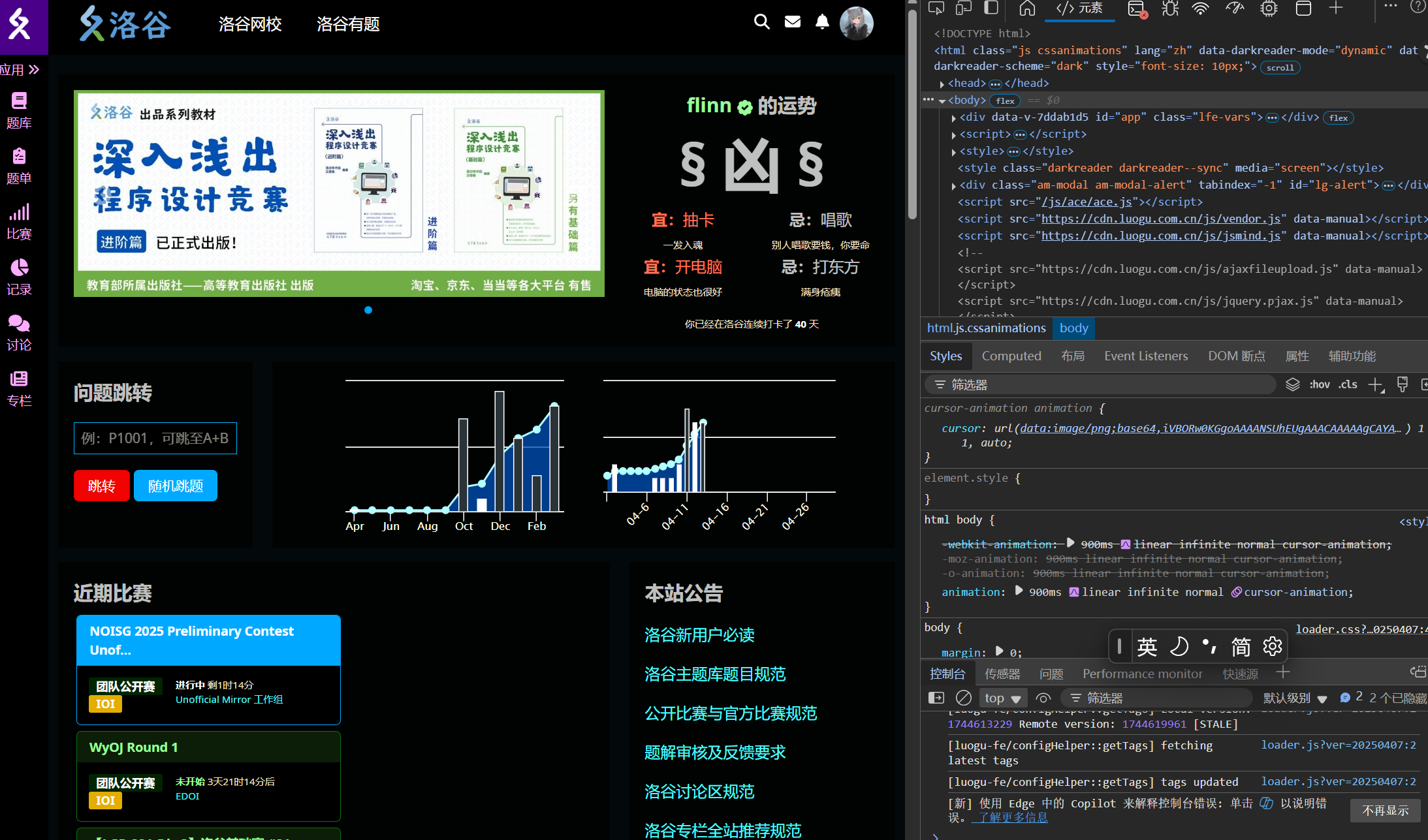Toggle the DevTools activity bar icon
Image resolution: width=1428 pixels, height=840 pixels.
[x=991, y=8]
